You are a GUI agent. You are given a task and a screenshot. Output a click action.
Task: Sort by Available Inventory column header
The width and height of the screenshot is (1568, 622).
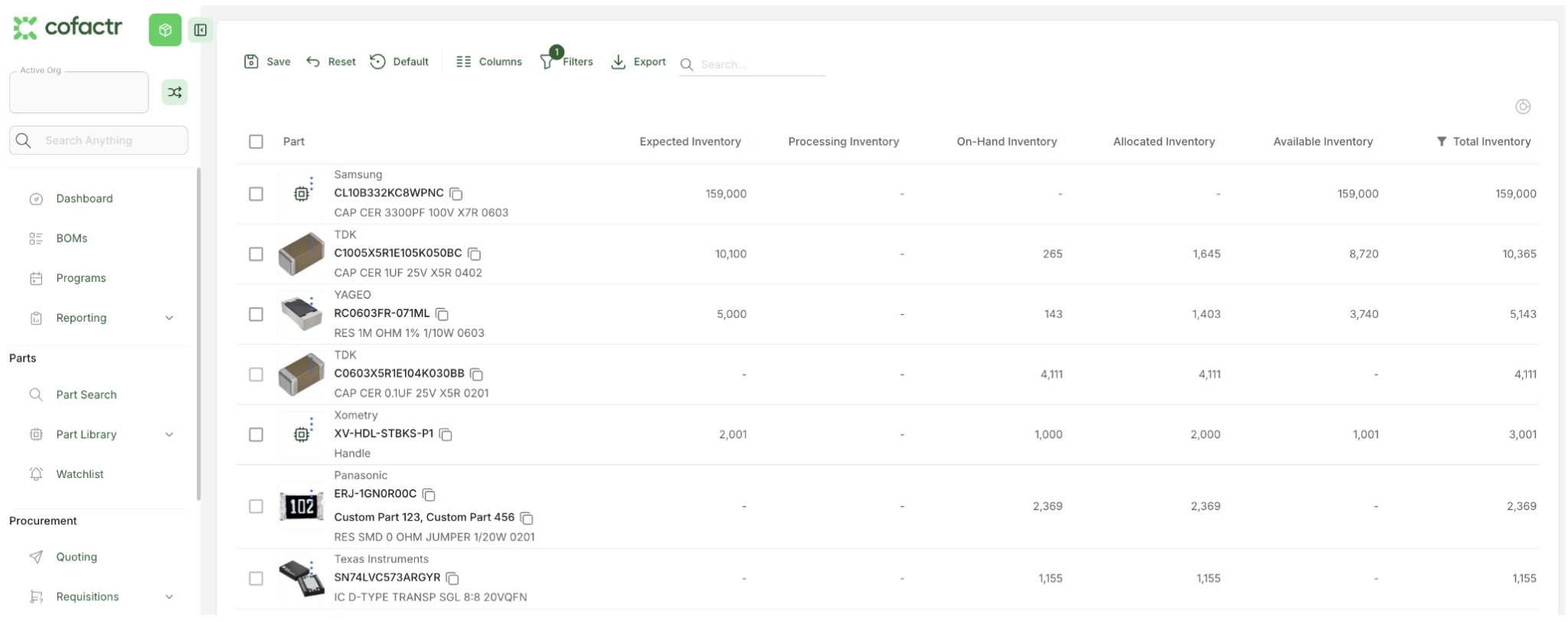pyautogui.click(x=1323, y=142)
